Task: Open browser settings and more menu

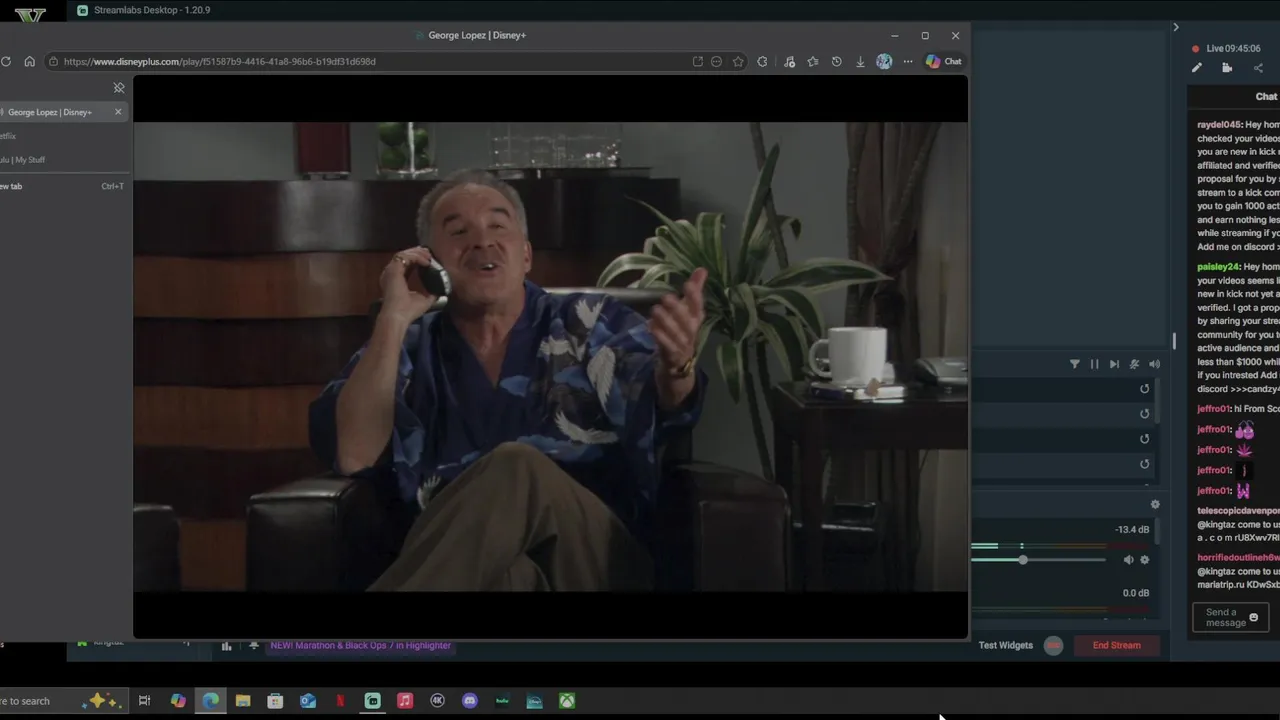Action: click(x=908, y=61)
